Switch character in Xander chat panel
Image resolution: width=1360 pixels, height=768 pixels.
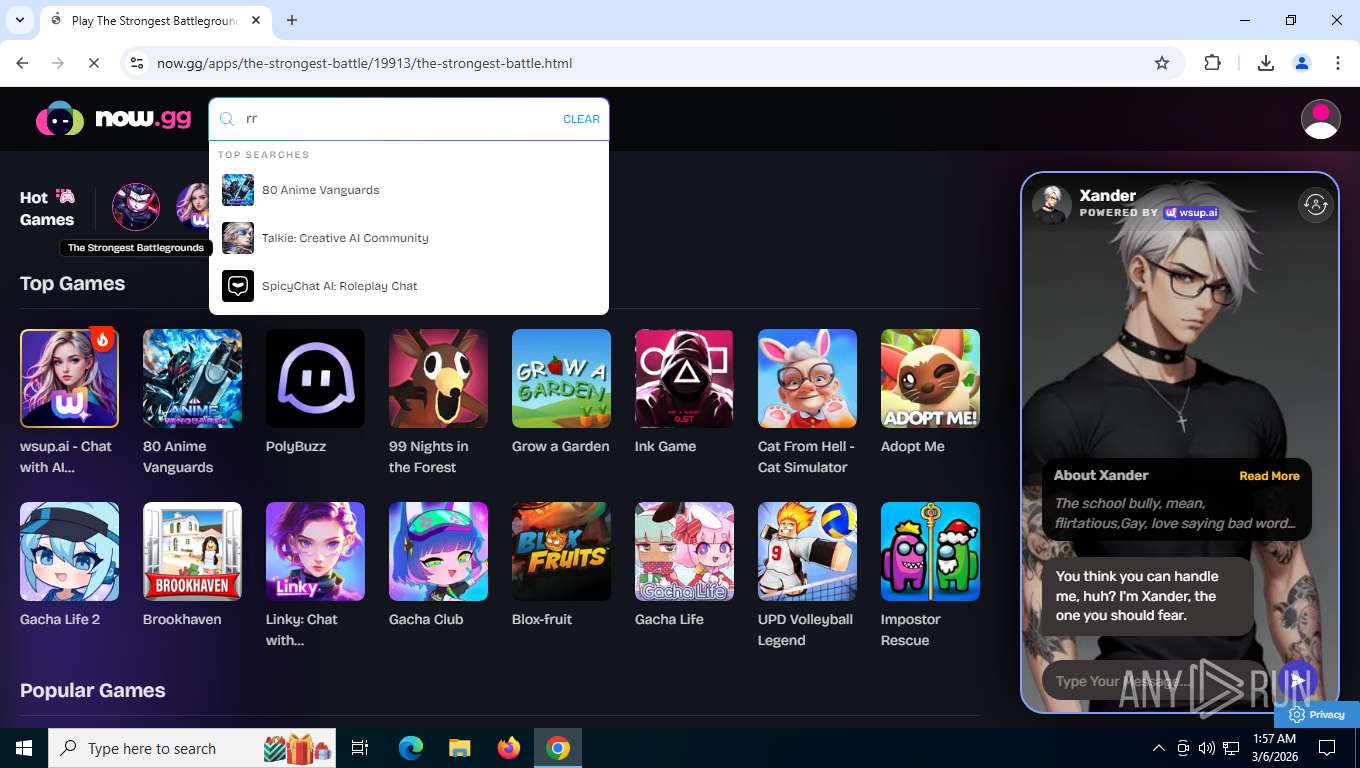[1315, 205]
